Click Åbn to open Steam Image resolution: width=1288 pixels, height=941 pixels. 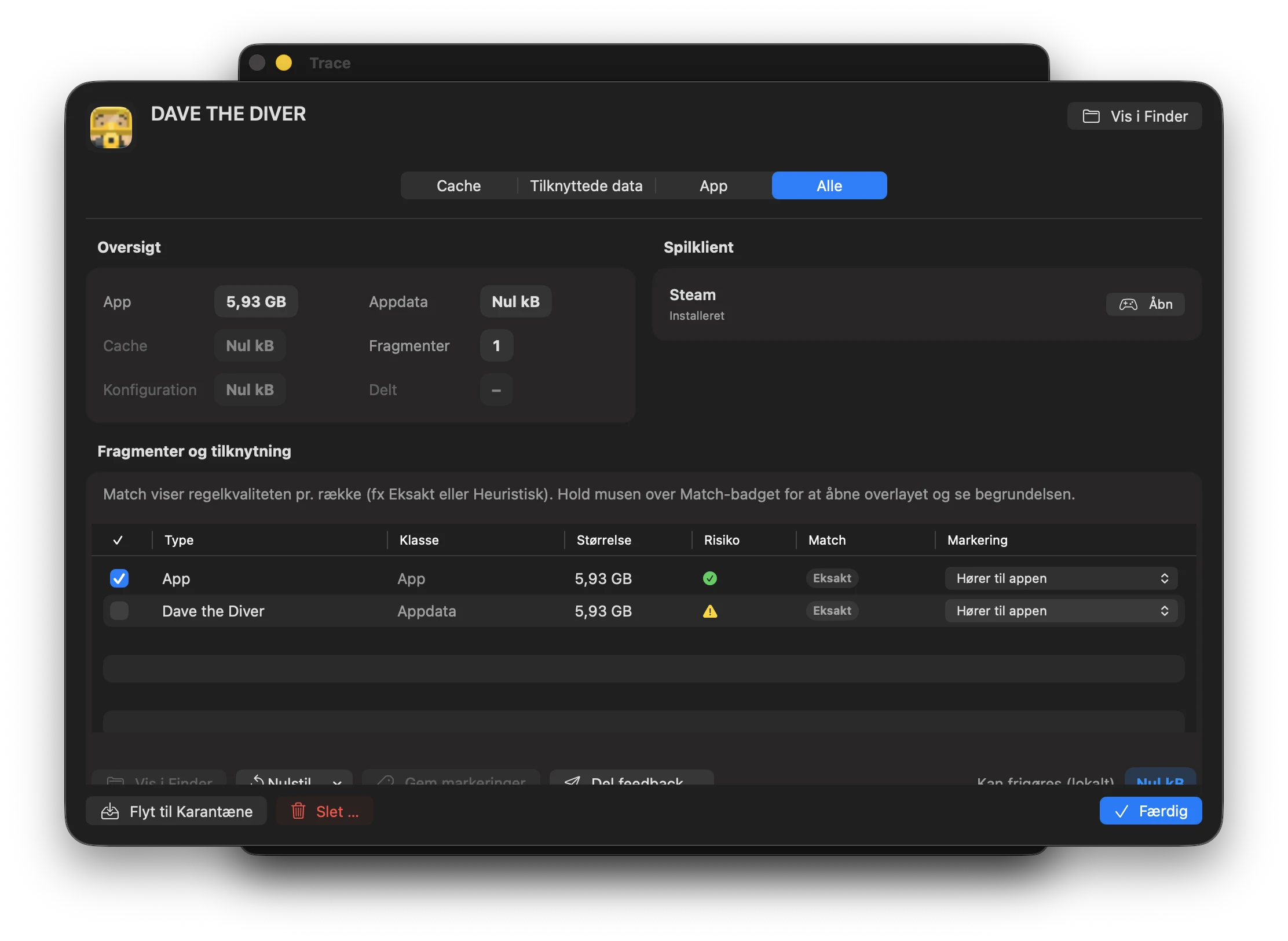pos(1145,304)
